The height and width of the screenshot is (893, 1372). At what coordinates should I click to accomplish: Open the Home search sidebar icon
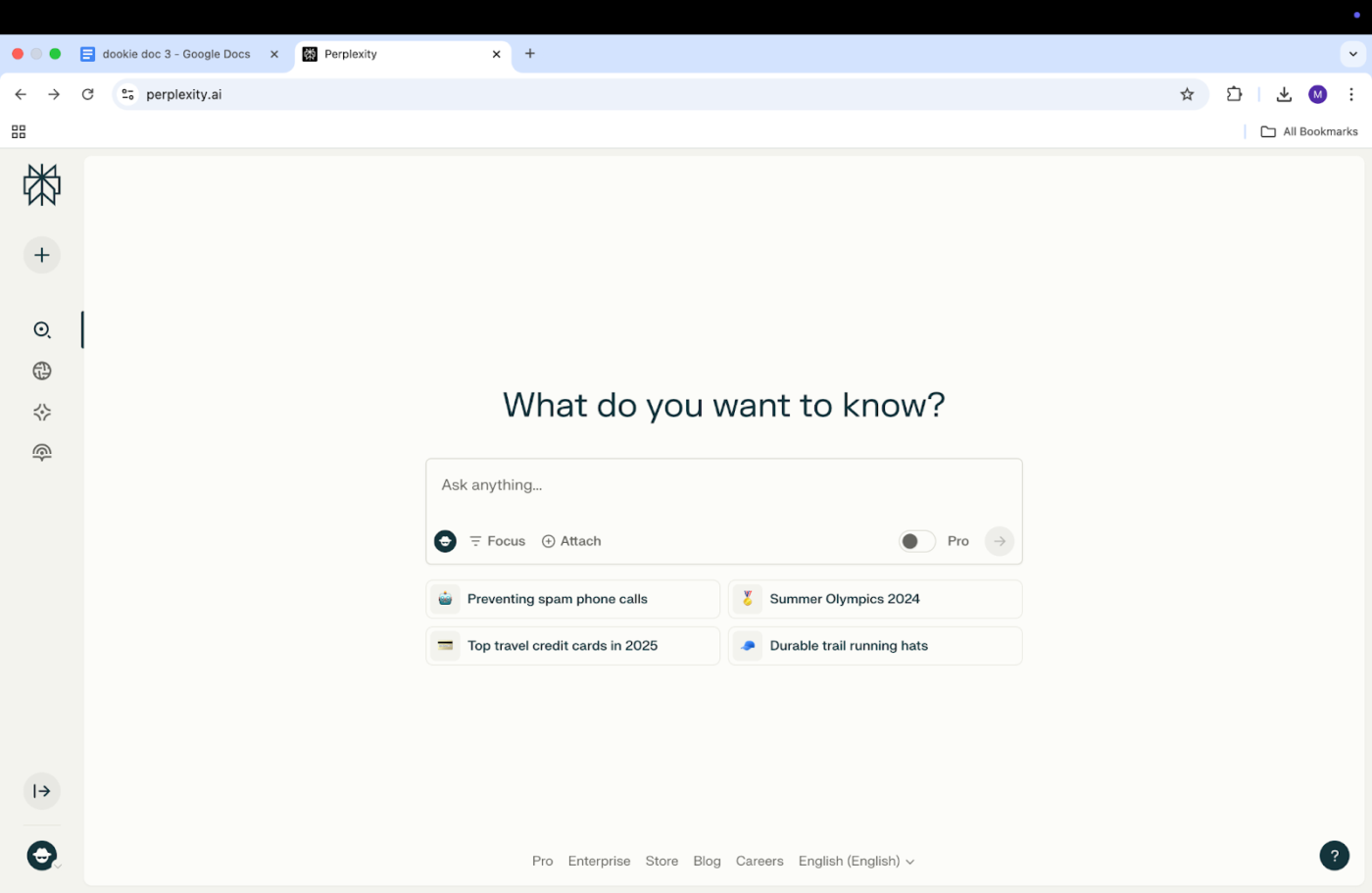42,330
